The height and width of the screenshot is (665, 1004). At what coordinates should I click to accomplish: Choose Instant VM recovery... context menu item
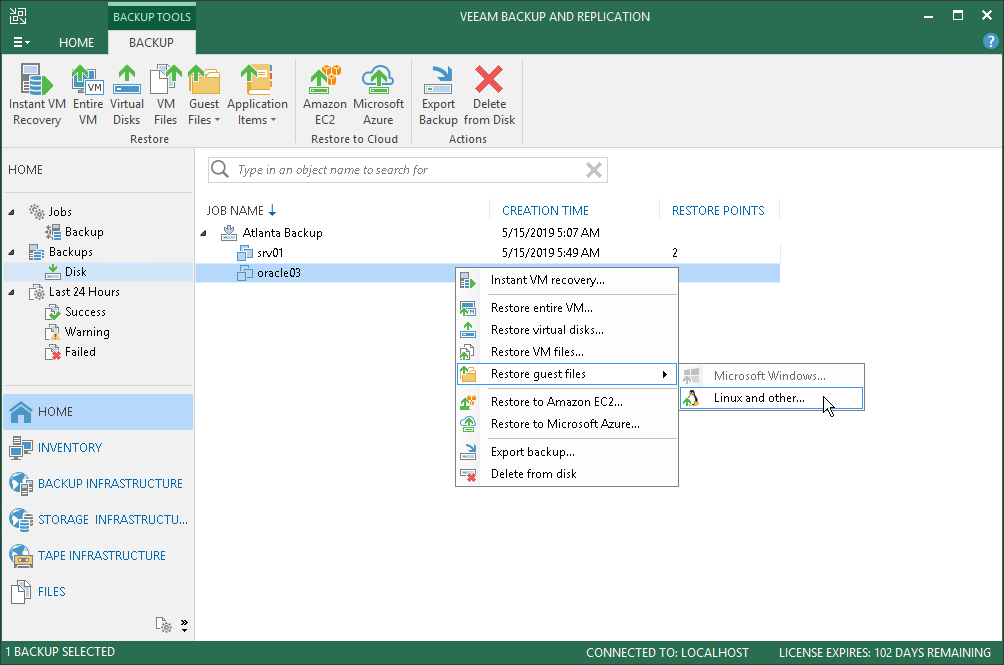tap(567, 280)
